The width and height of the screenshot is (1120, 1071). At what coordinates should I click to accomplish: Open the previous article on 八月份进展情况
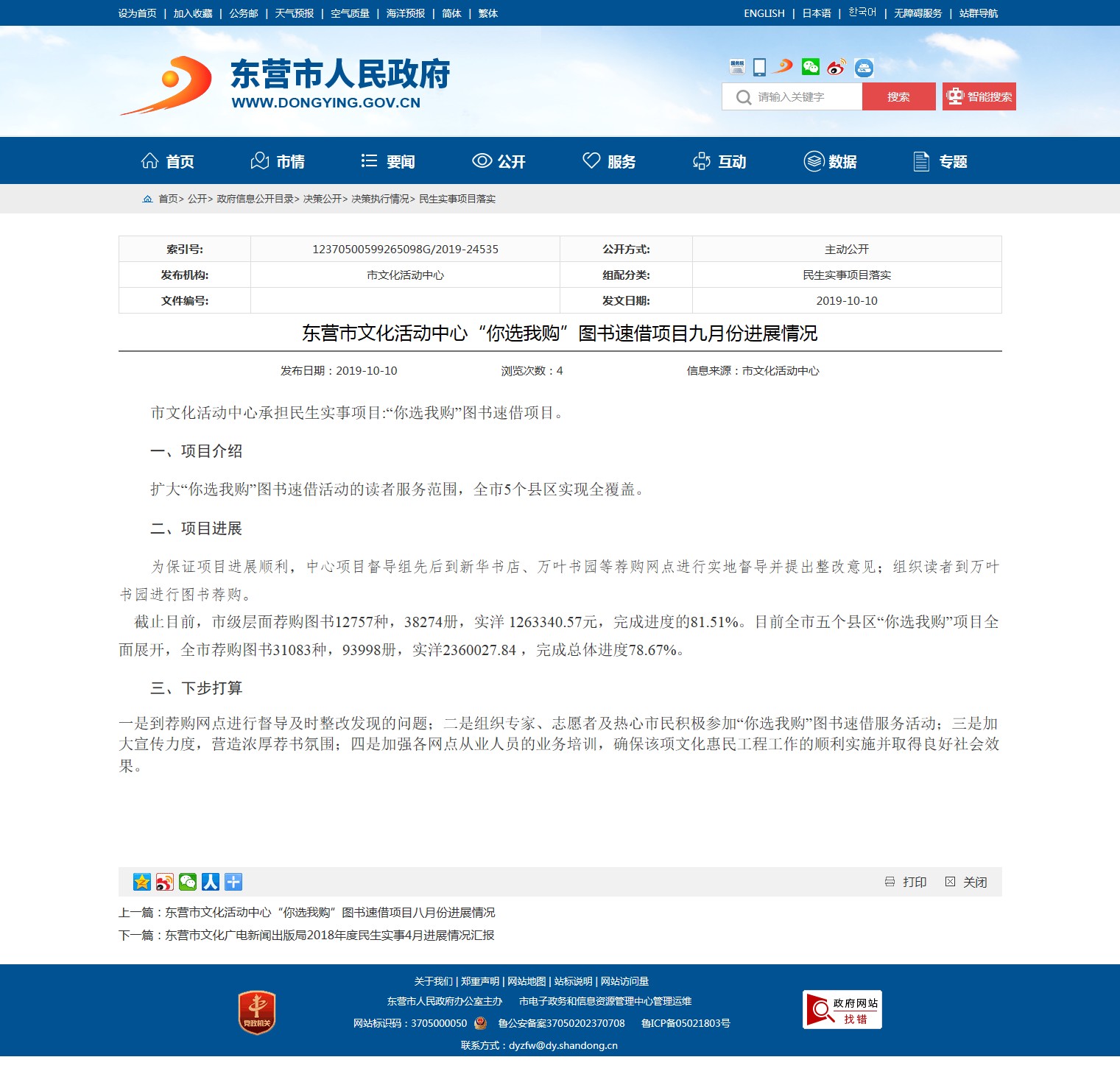pyautogui.click(x=329, y=913)
